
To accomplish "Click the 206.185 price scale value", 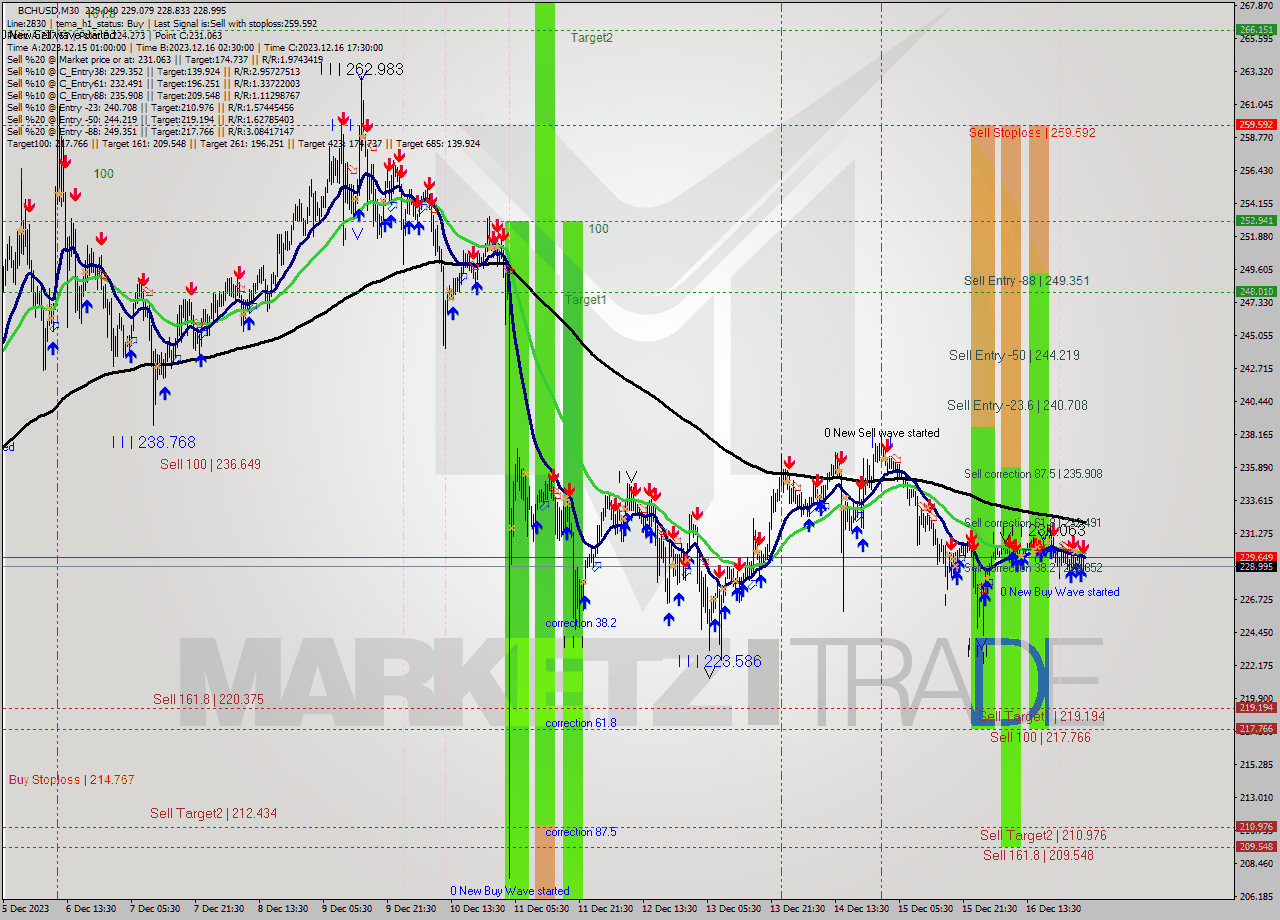I will pyautogui.click(x=1256, y=897).
